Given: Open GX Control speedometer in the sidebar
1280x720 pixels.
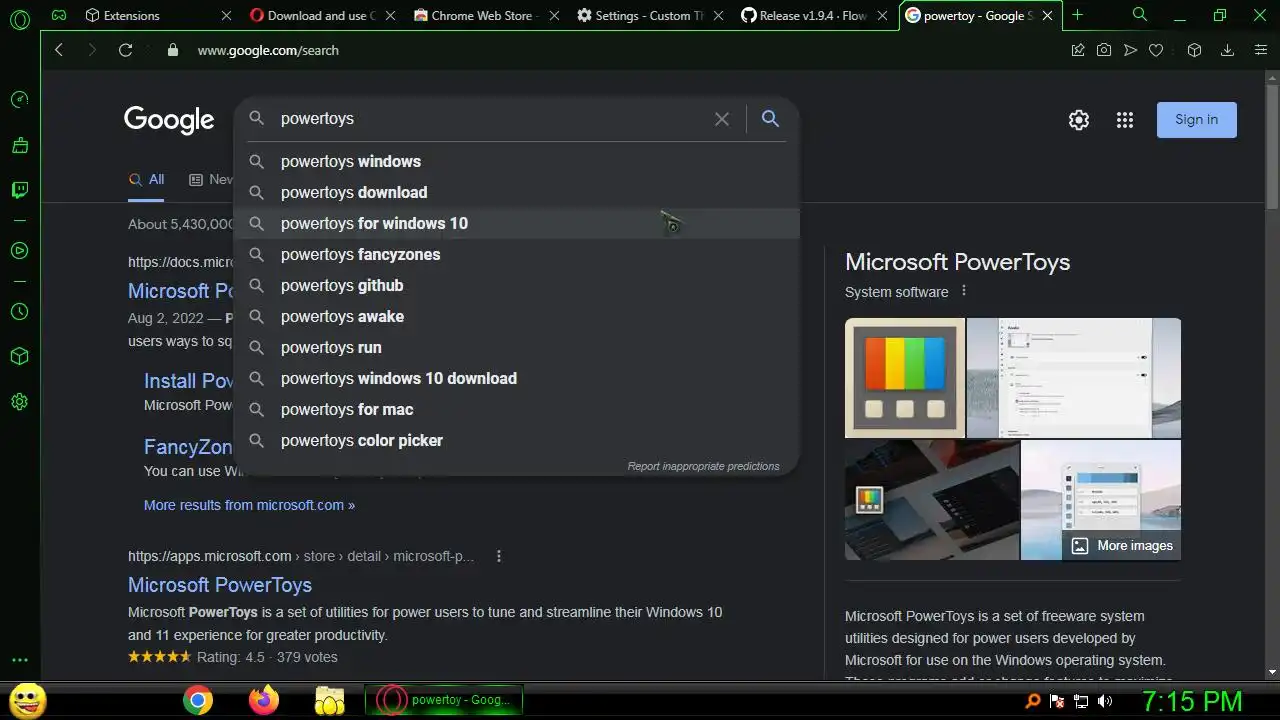Looking at the screenshot, I should click(x=19, y=100).
